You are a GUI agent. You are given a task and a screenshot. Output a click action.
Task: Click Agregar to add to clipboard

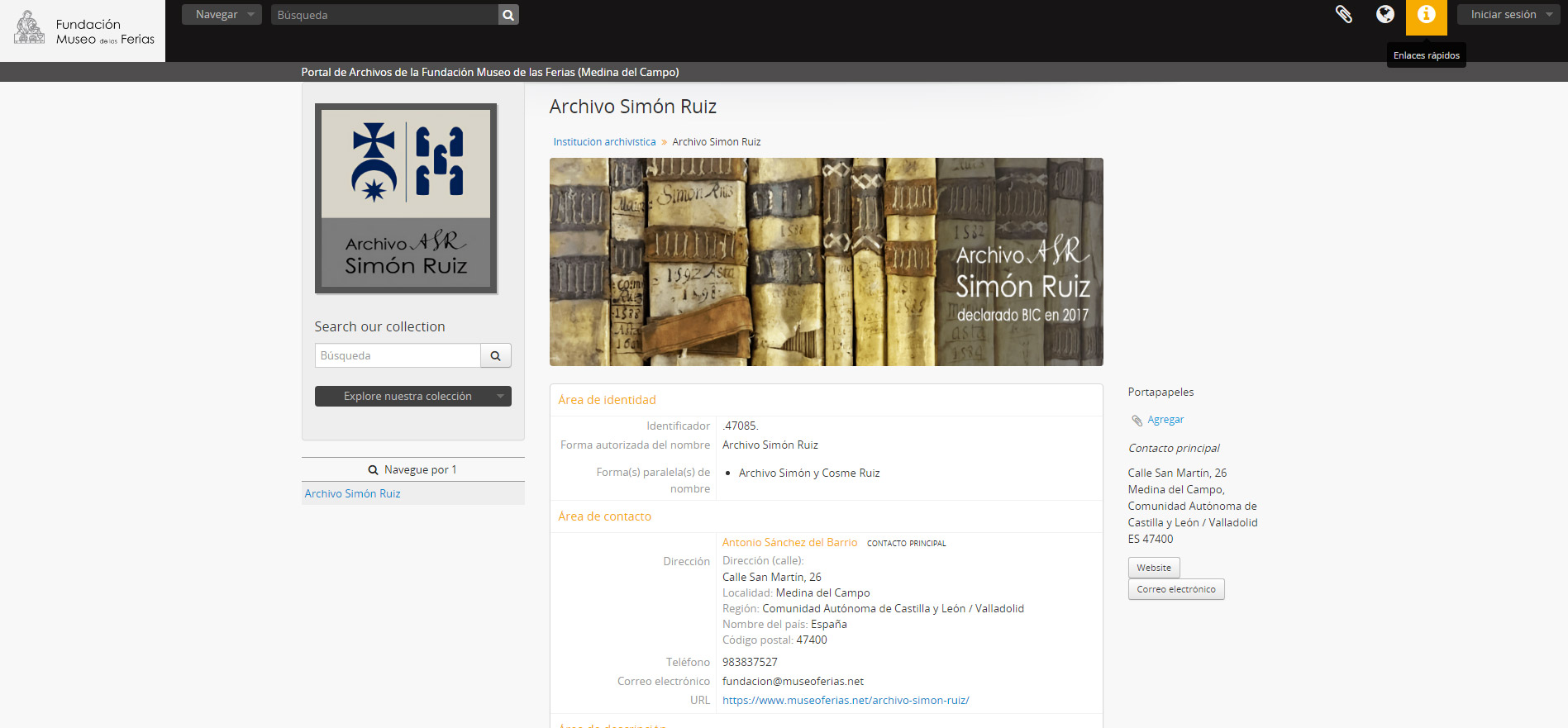tap(1165, 420)
